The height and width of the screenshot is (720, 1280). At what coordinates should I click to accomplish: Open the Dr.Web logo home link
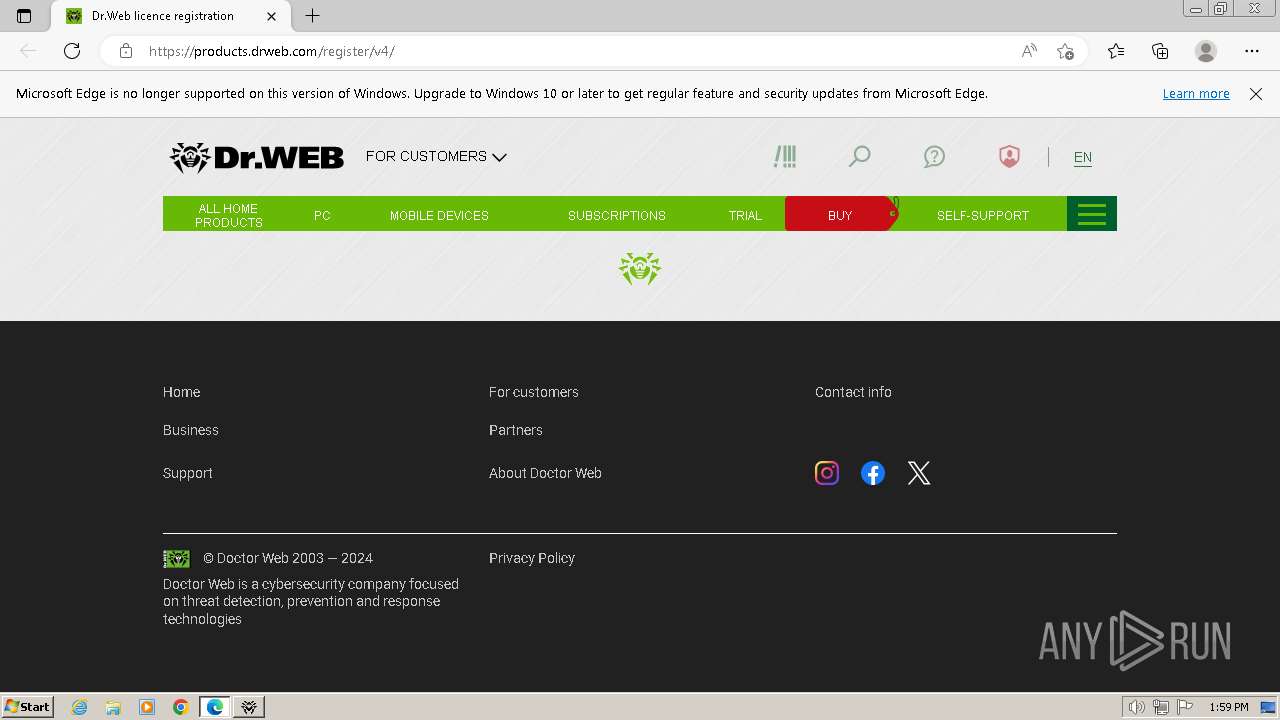click(257, 157)
